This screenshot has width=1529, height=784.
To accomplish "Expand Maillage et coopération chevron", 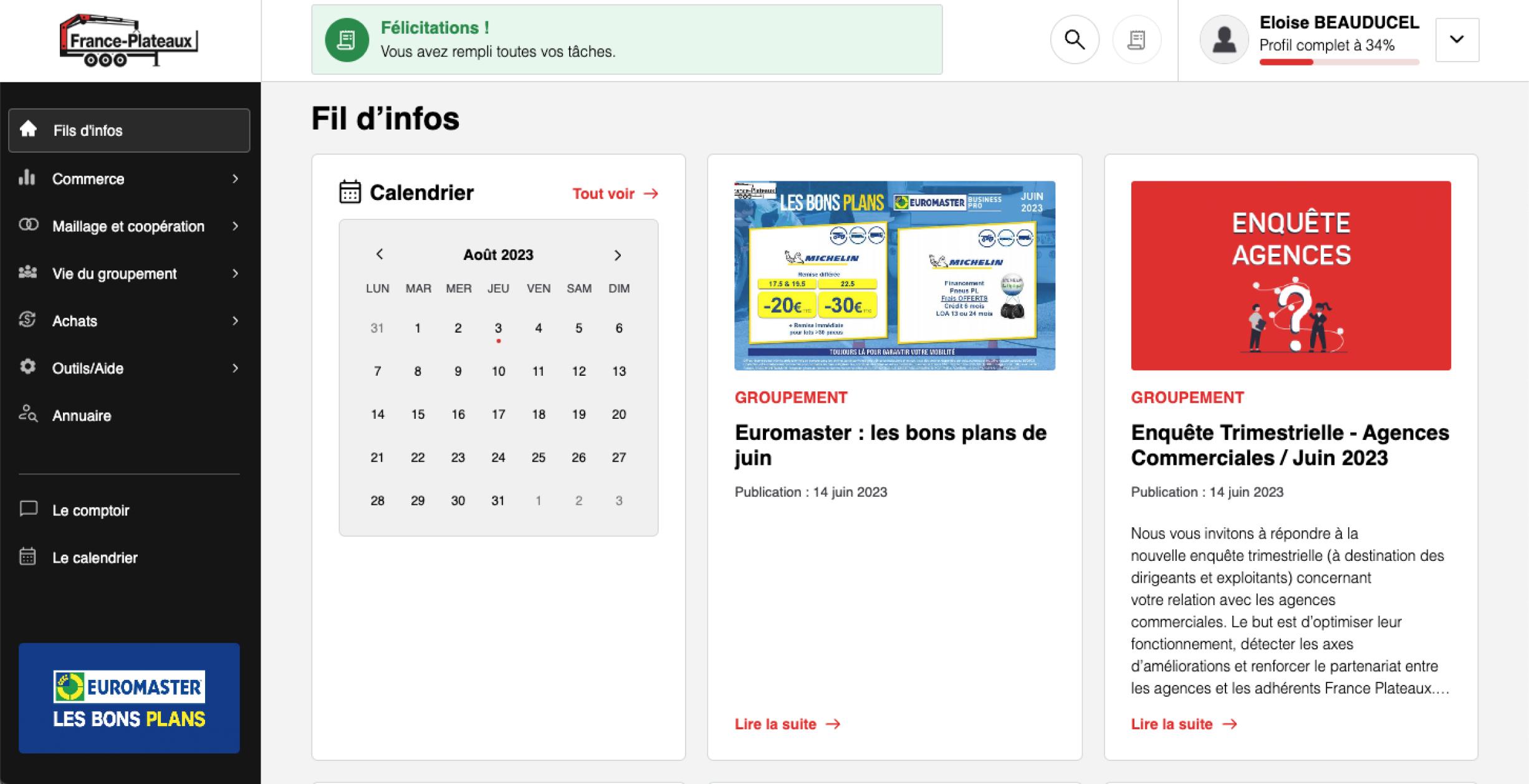I will tap(236, 226).
